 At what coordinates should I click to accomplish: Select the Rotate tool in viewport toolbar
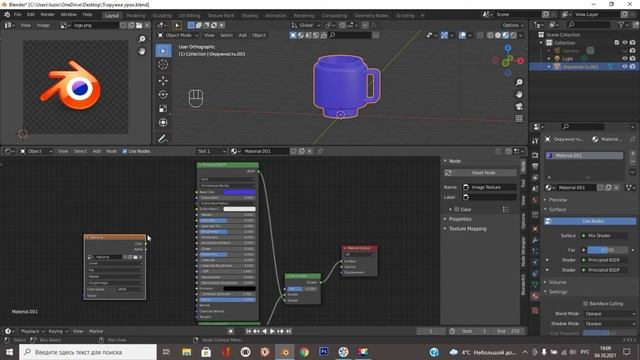click(163, 94)
